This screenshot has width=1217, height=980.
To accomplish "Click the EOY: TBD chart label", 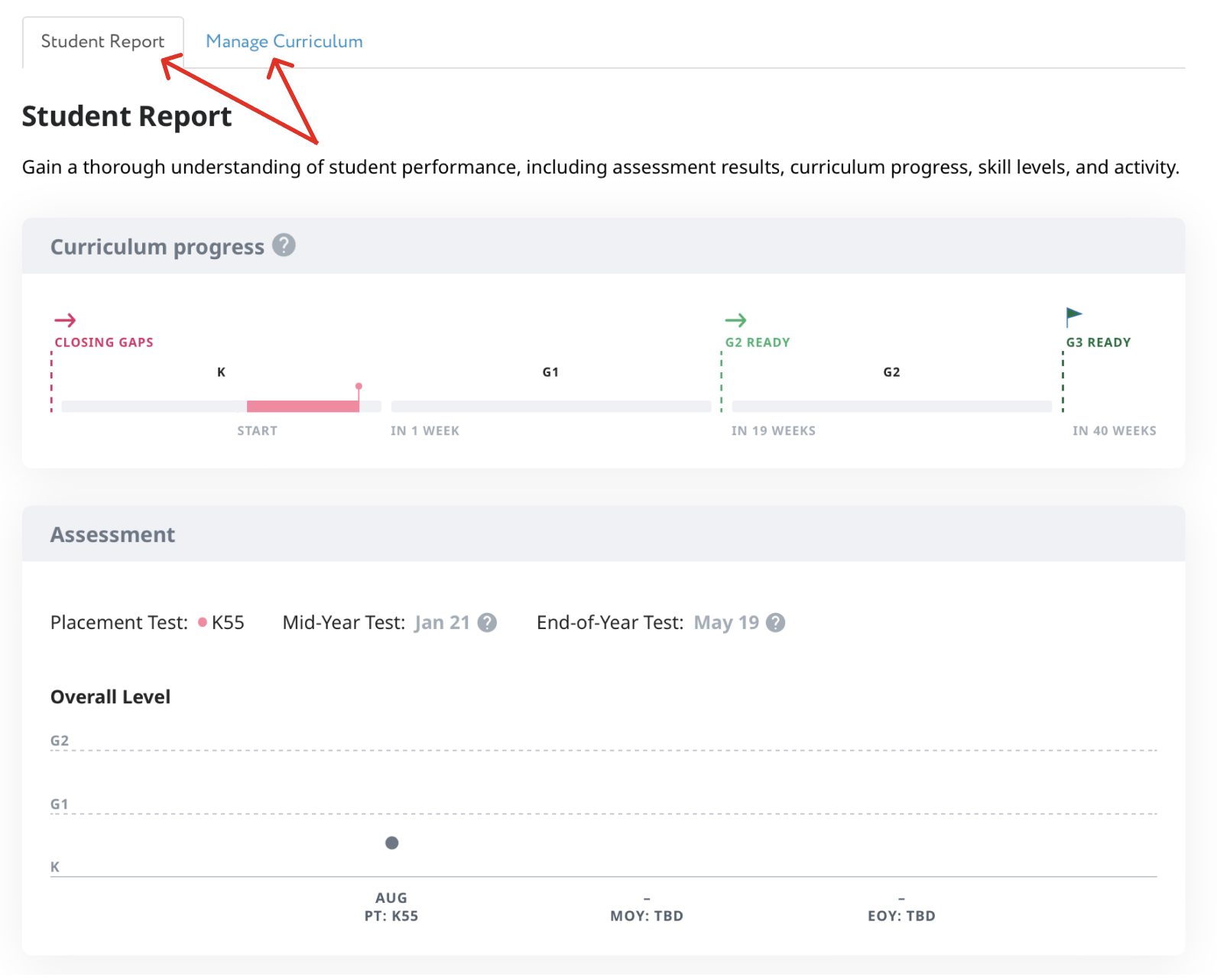I will click(x=901, y=916).
